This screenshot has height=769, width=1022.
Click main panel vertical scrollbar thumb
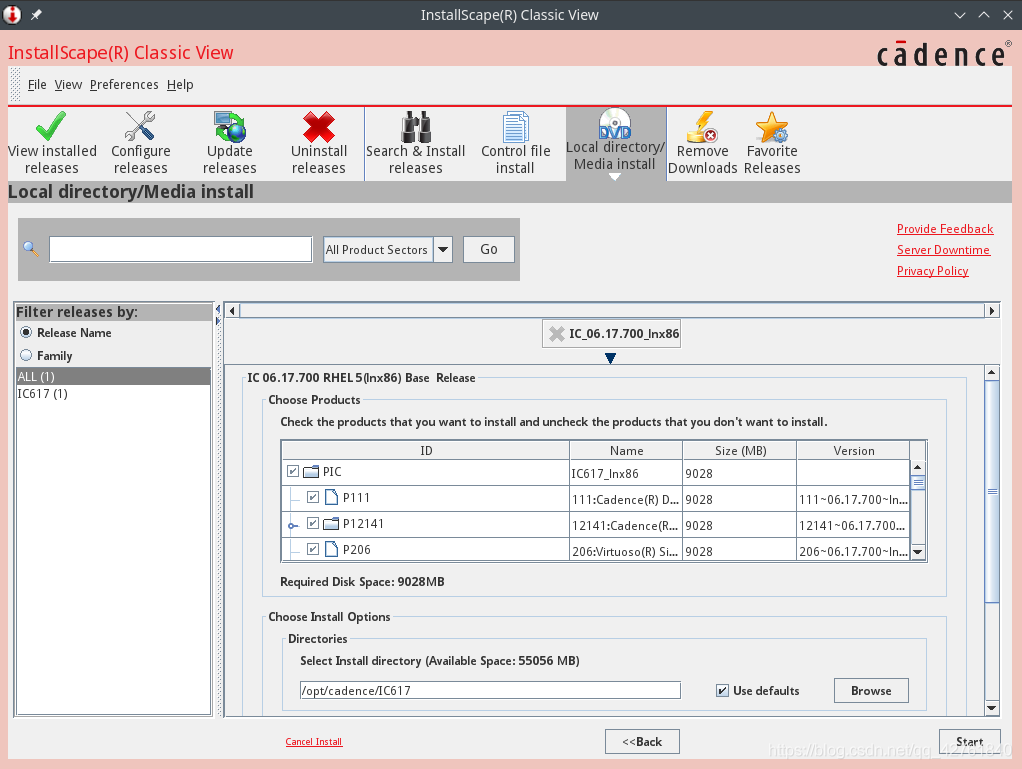click(x=991, y=491)
